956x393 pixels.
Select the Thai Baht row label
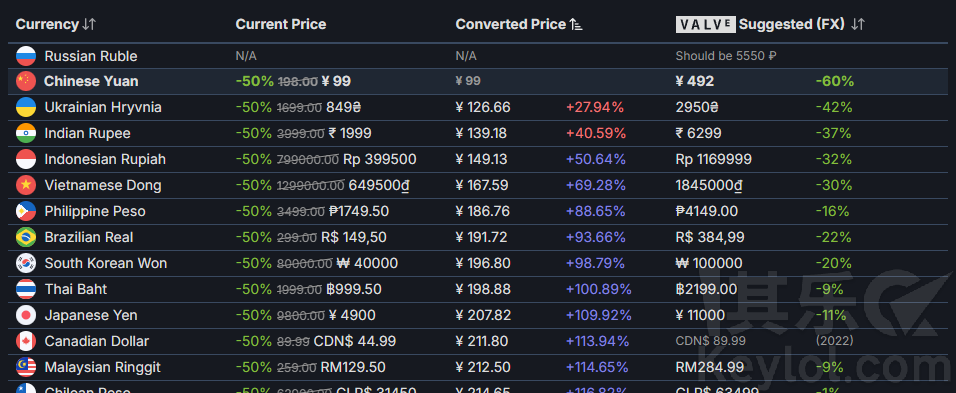coord(76,289)
